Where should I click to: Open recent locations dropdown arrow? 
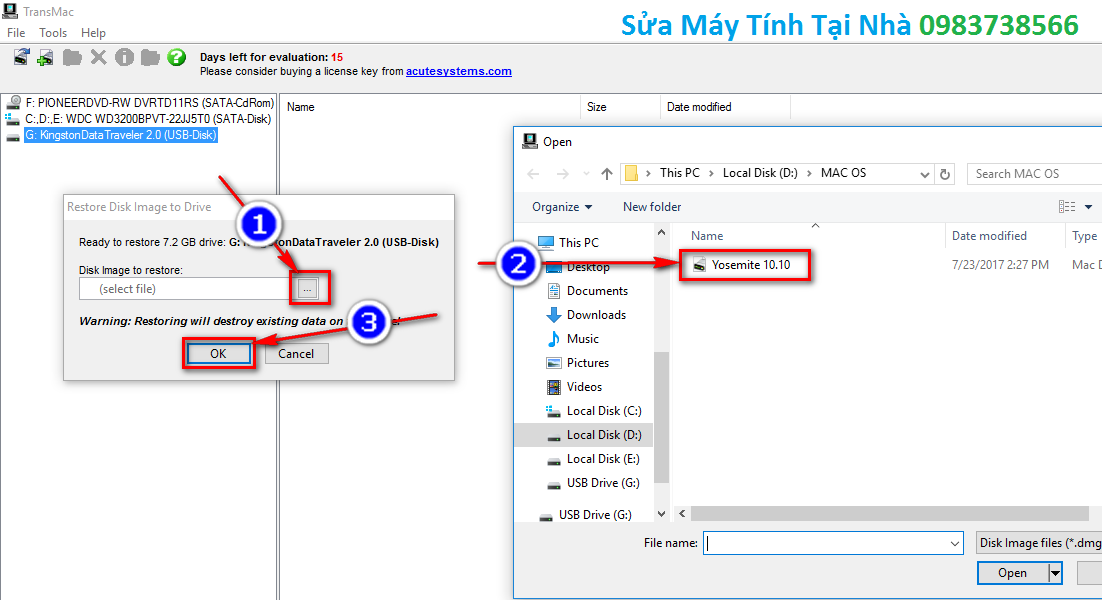(586, 174)
